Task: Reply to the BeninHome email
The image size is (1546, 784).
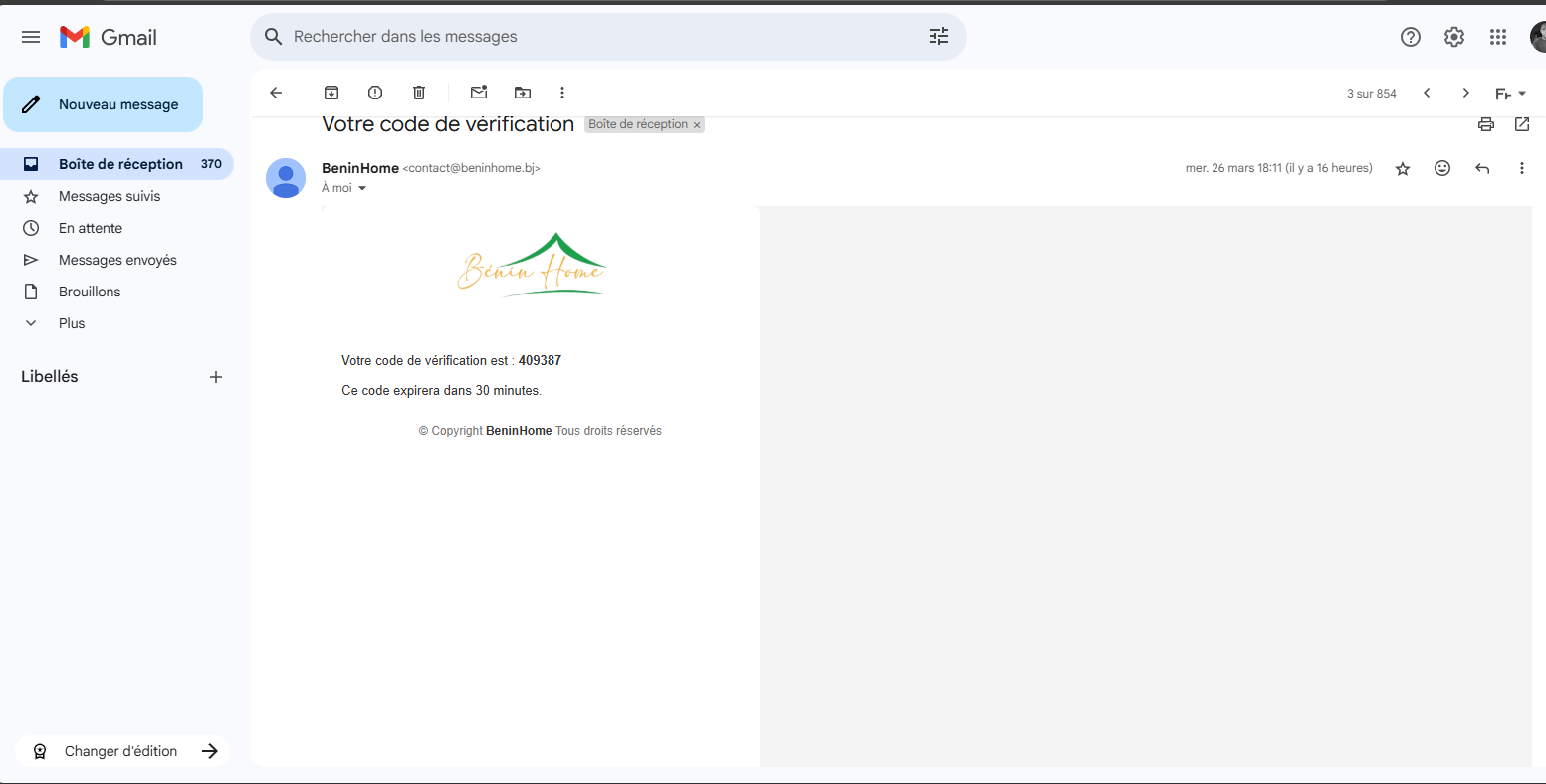Action: pos(1482,169)
